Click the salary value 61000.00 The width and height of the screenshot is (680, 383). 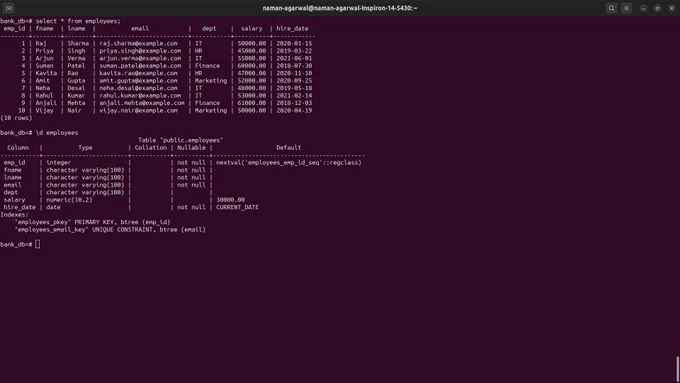tap(252, 103)
